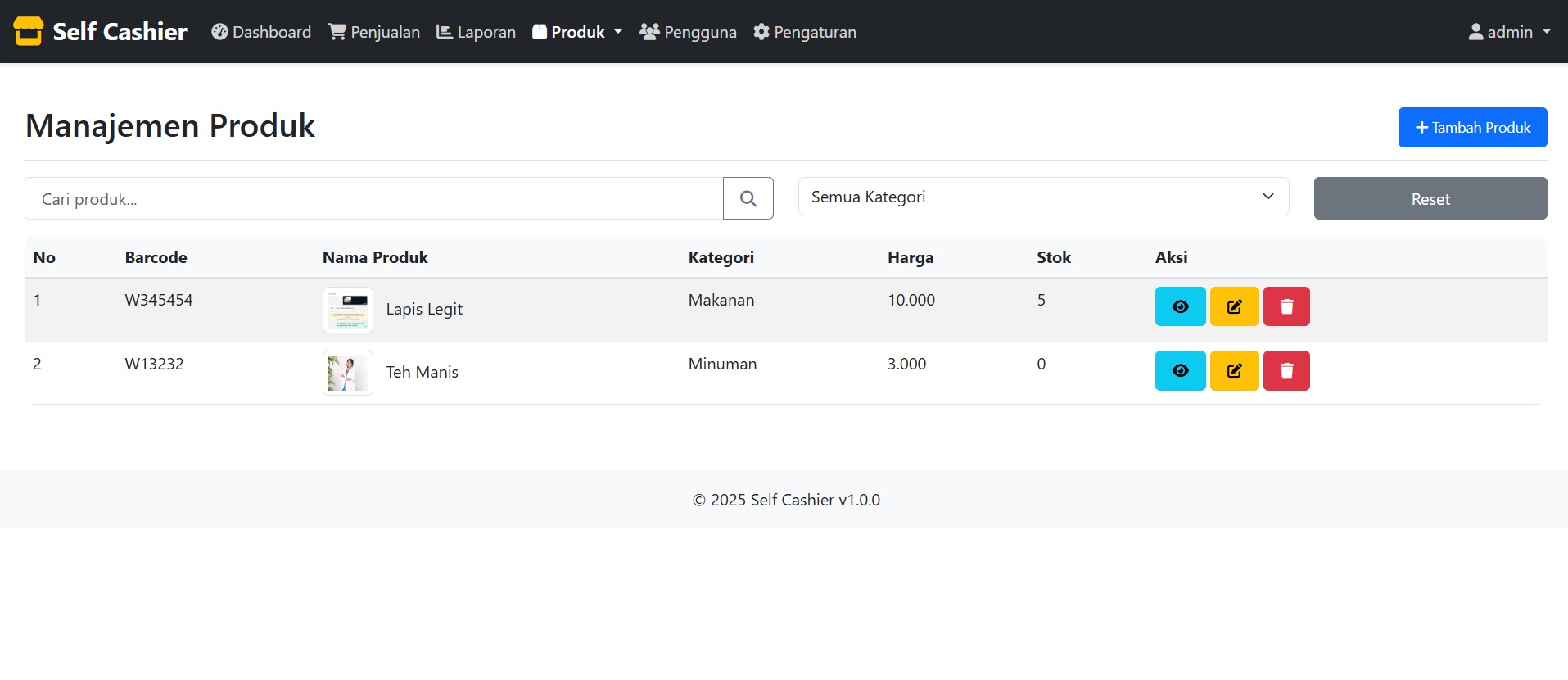Click the Lapis Legit product thumbnail
1568x680 pixels.
coord(348,310)
